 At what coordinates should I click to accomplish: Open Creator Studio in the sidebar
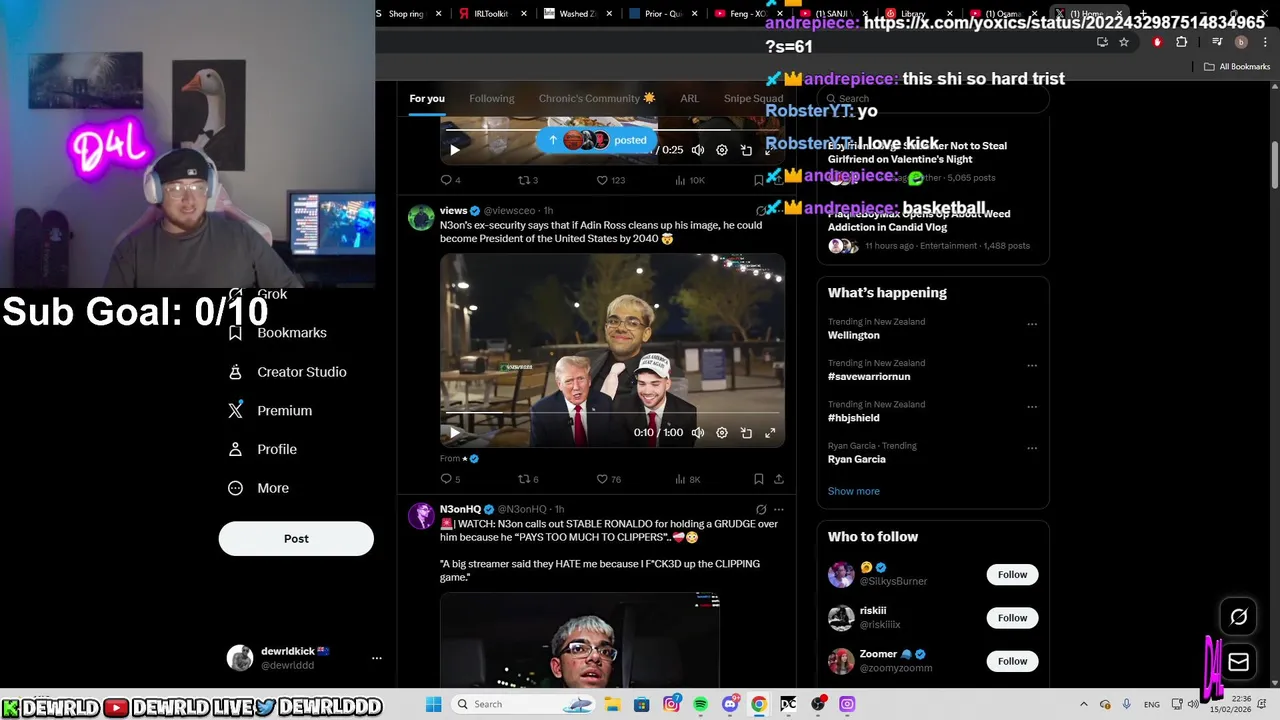click(288, 372)
